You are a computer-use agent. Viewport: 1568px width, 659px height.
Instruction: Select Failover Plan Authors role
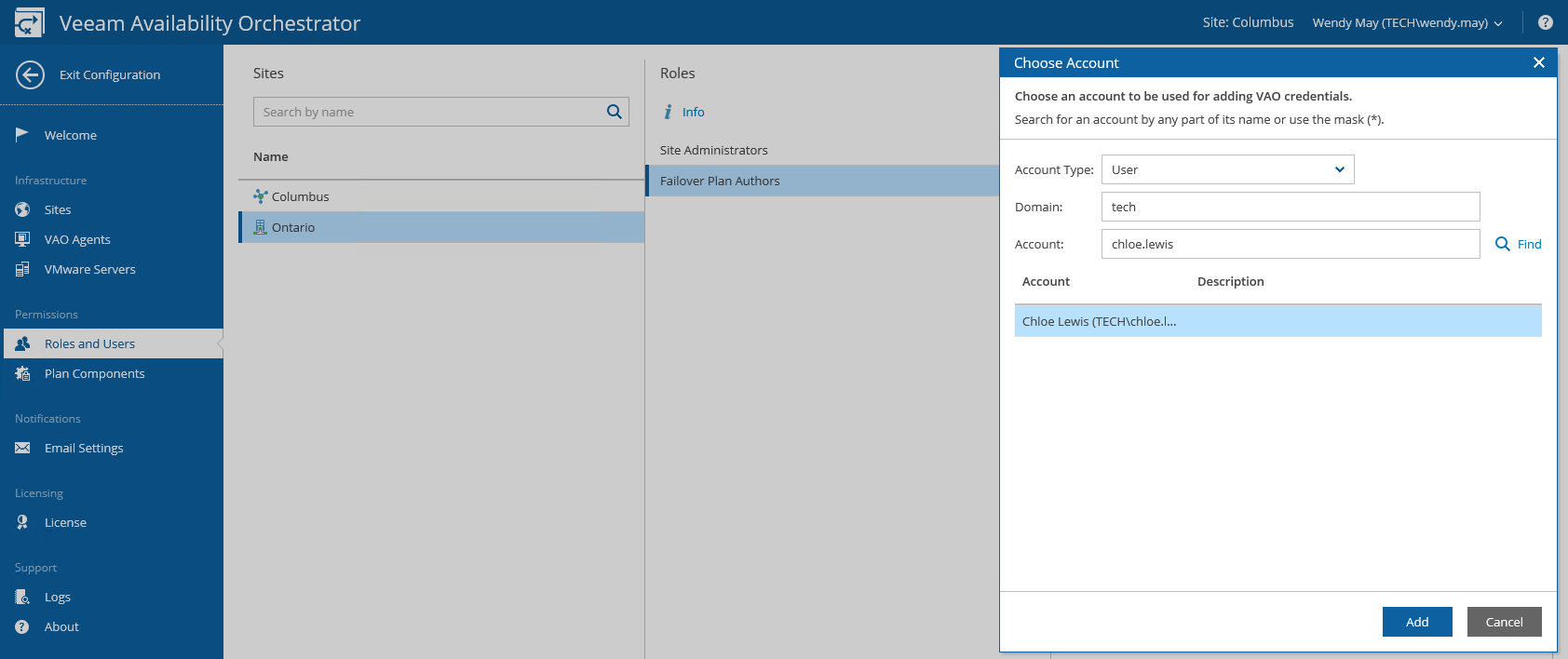822,181
